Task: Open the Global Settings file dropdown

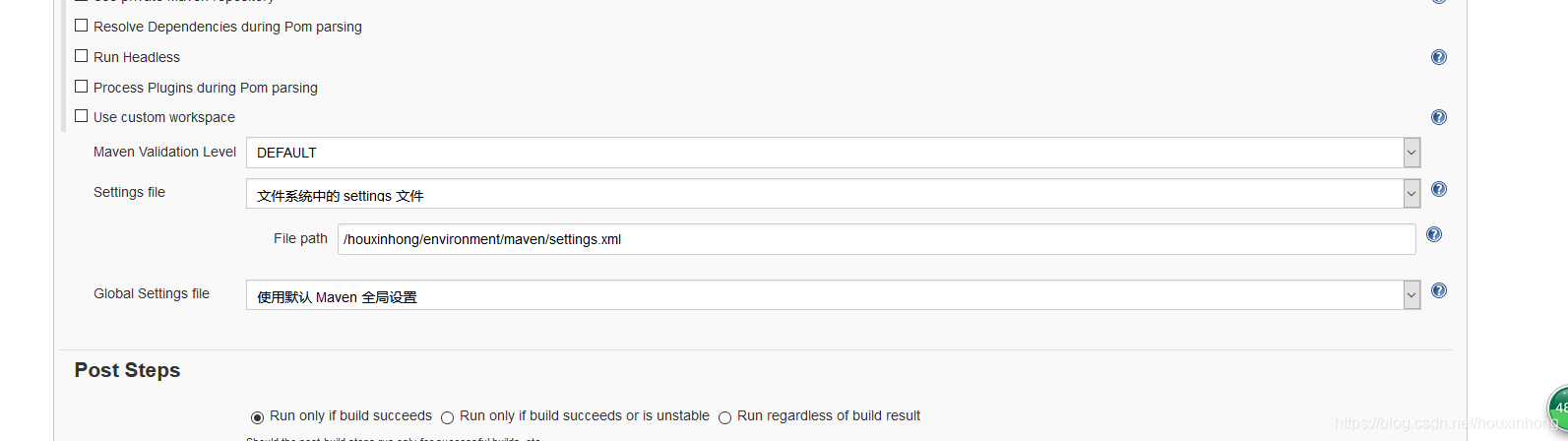Action: (832, 295)
